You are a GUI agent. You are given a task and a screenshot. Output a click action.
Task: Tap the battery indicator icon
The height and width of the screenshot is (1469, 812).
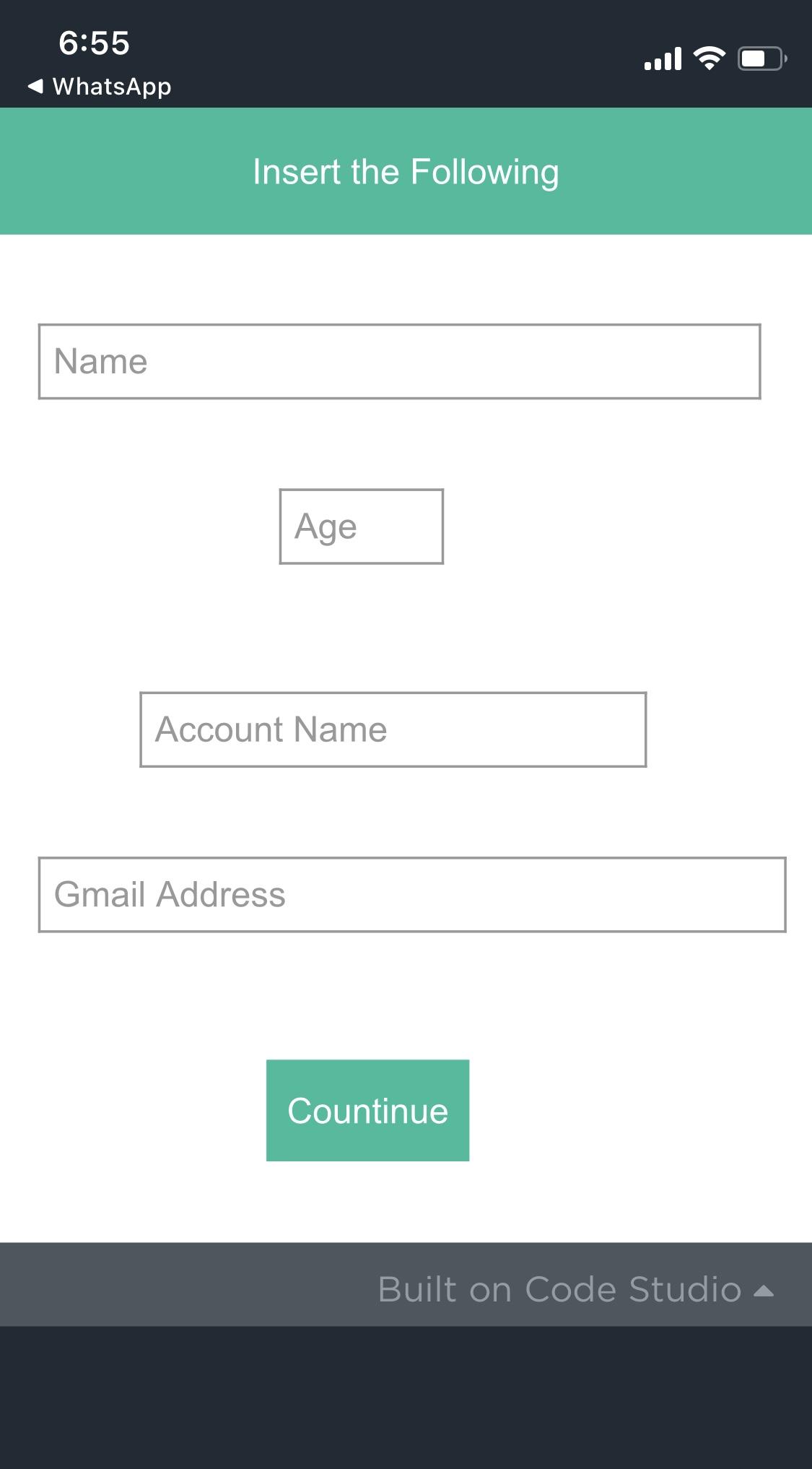tap(762, 58)
